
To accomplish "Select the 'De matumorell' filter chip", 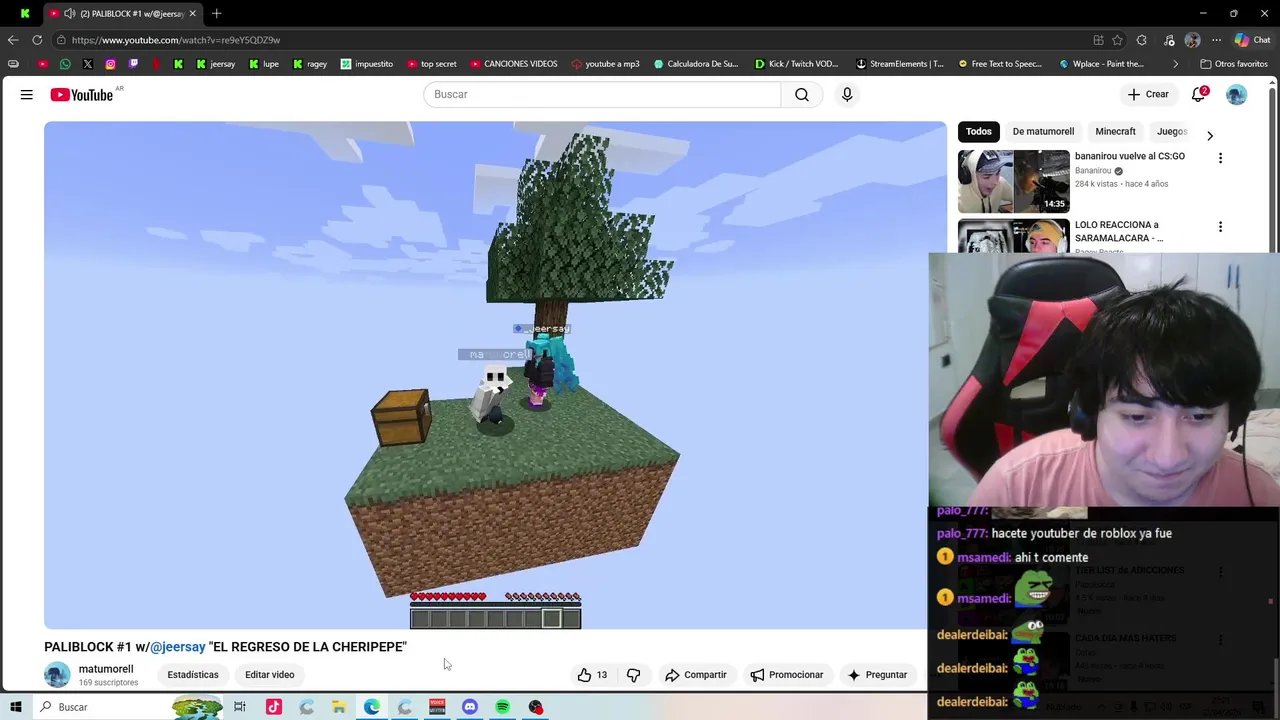I will pyautogui.click(x=1043, y=131).
